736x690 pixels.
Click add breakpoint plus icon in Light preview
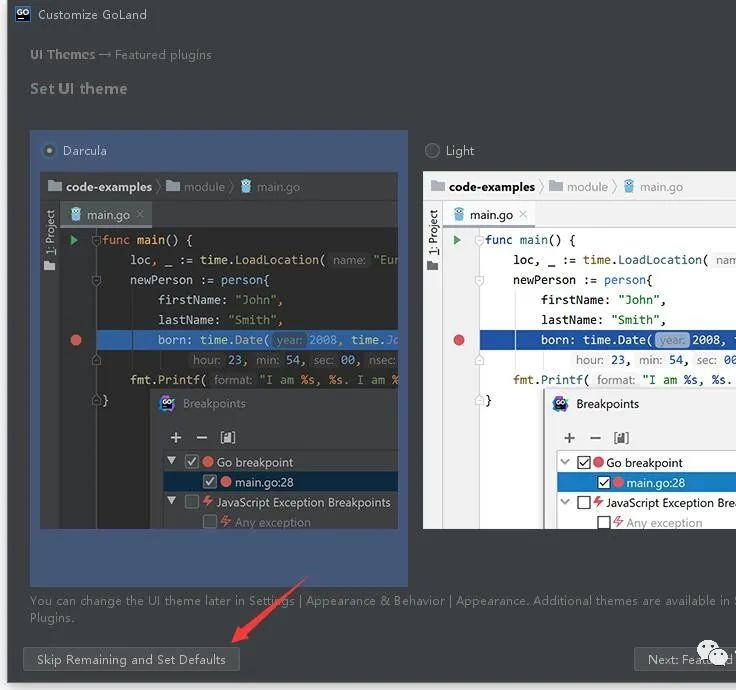pos(569,438)
